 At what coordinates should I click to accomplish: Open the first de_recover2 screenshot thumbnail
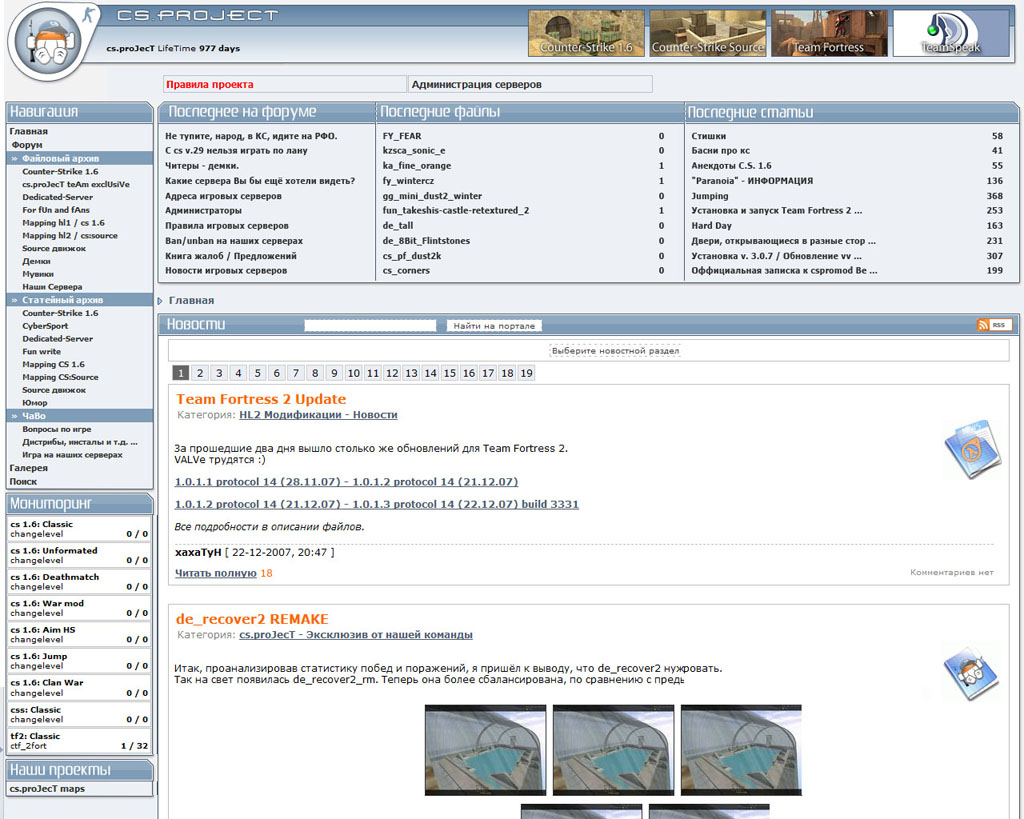tap(485, 750)
